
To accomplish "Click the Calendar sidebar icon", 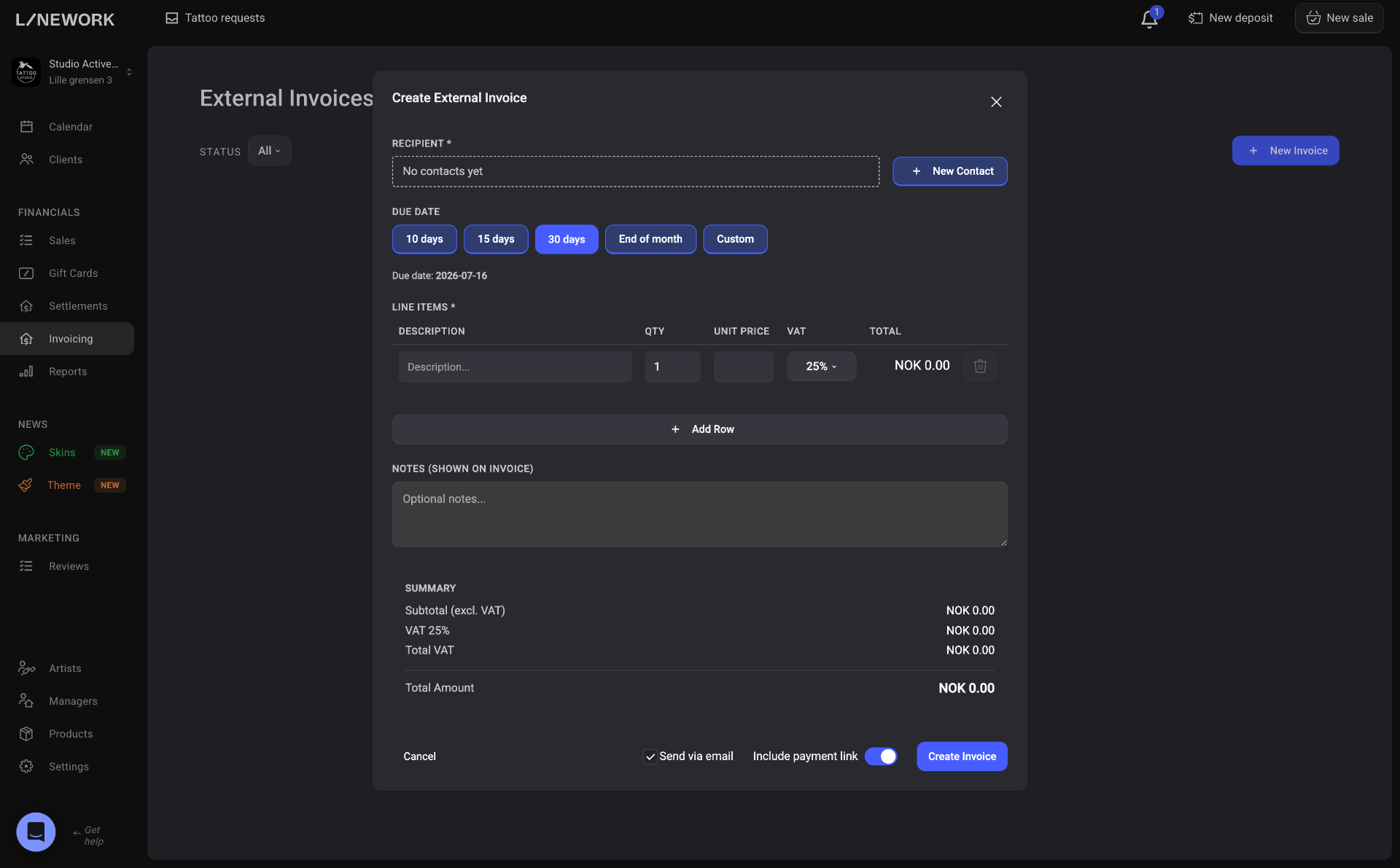I will click(26, 127).
